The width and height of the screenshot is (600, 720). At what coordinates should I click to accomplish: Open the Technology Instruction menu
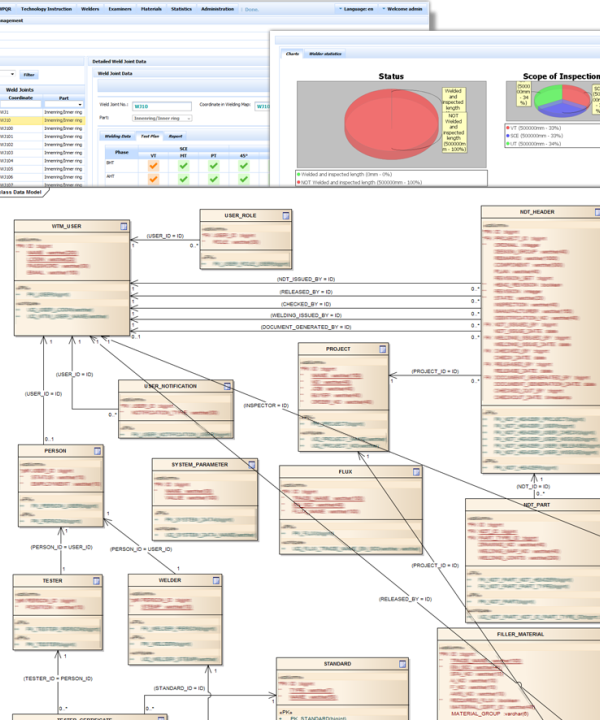pyautogui.click(x=46, y=8)
